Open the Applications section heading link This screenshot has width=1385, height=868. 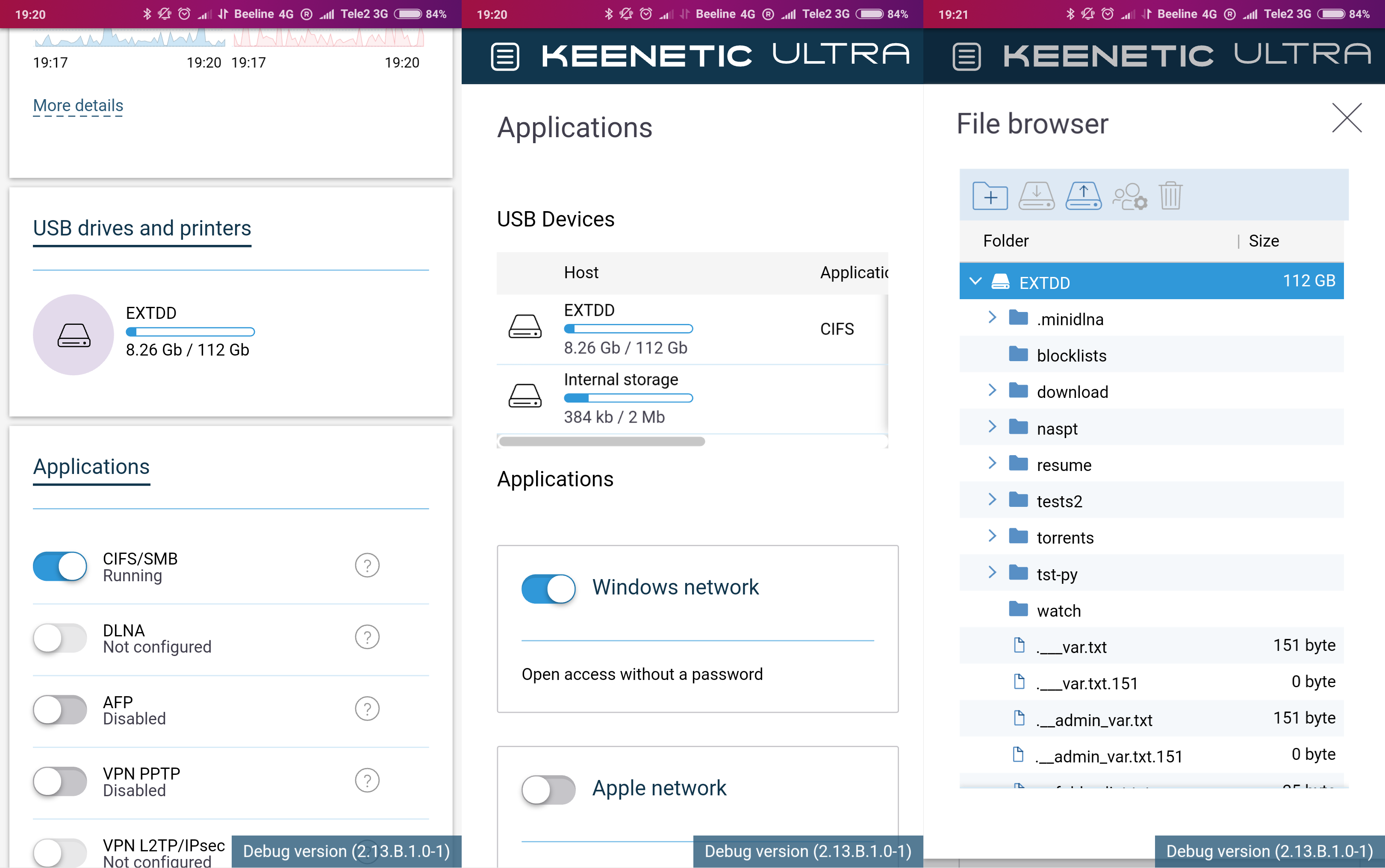(91, 467)
